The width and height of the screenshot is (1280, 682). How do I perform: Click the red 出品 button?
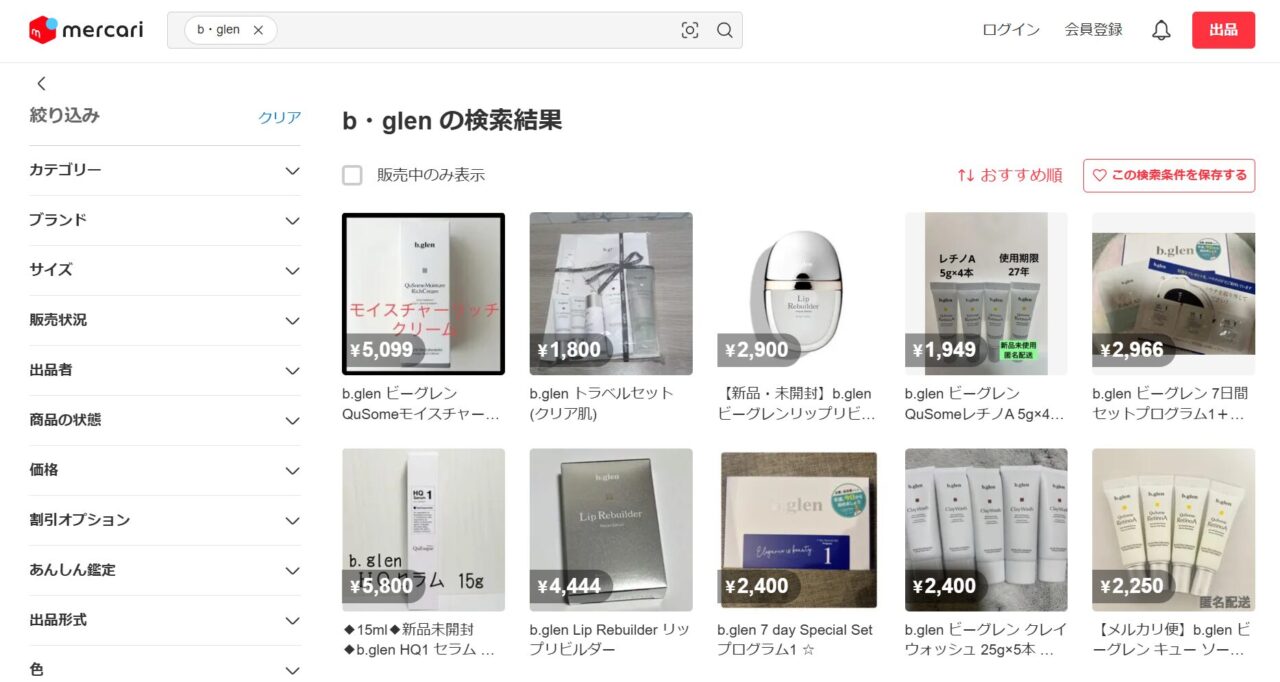tap(1223, 30)
